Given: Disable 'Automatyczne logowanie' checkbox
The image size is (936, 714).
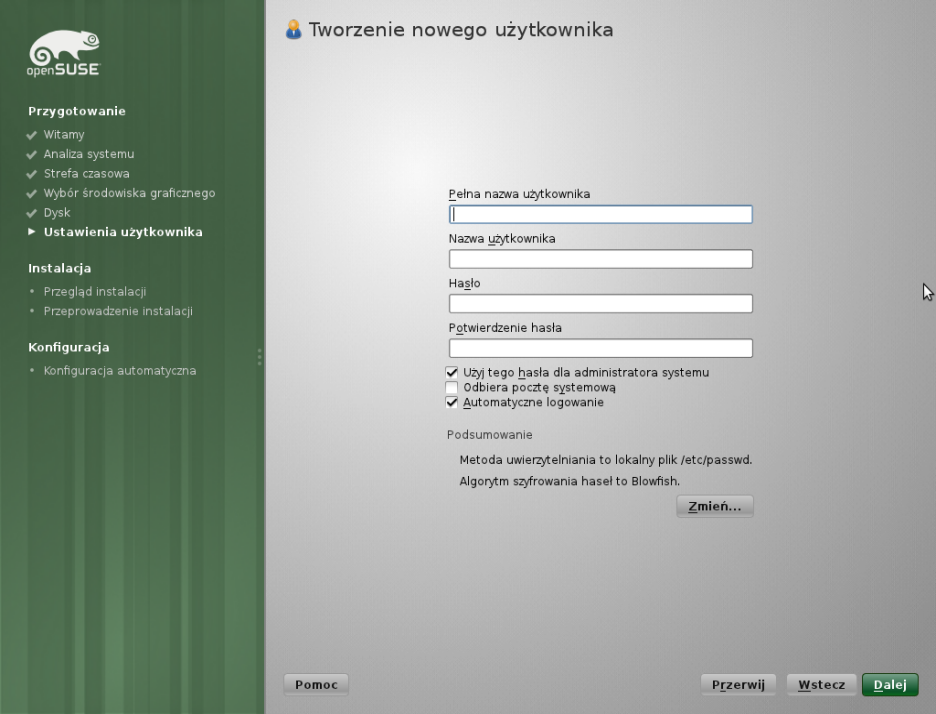Looking at the screenshot, I should 452,403.
